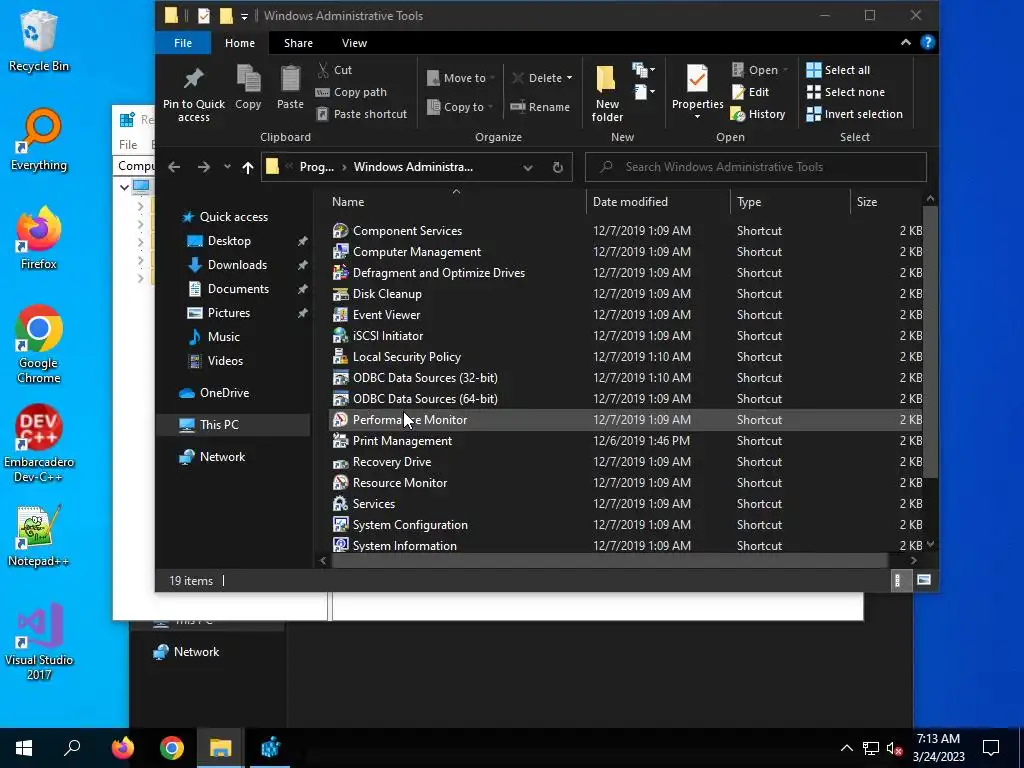Select Disk Cleanup shortcut
Screen dimensions: 1024x768
pyautogui.click(x=626, y=294)
